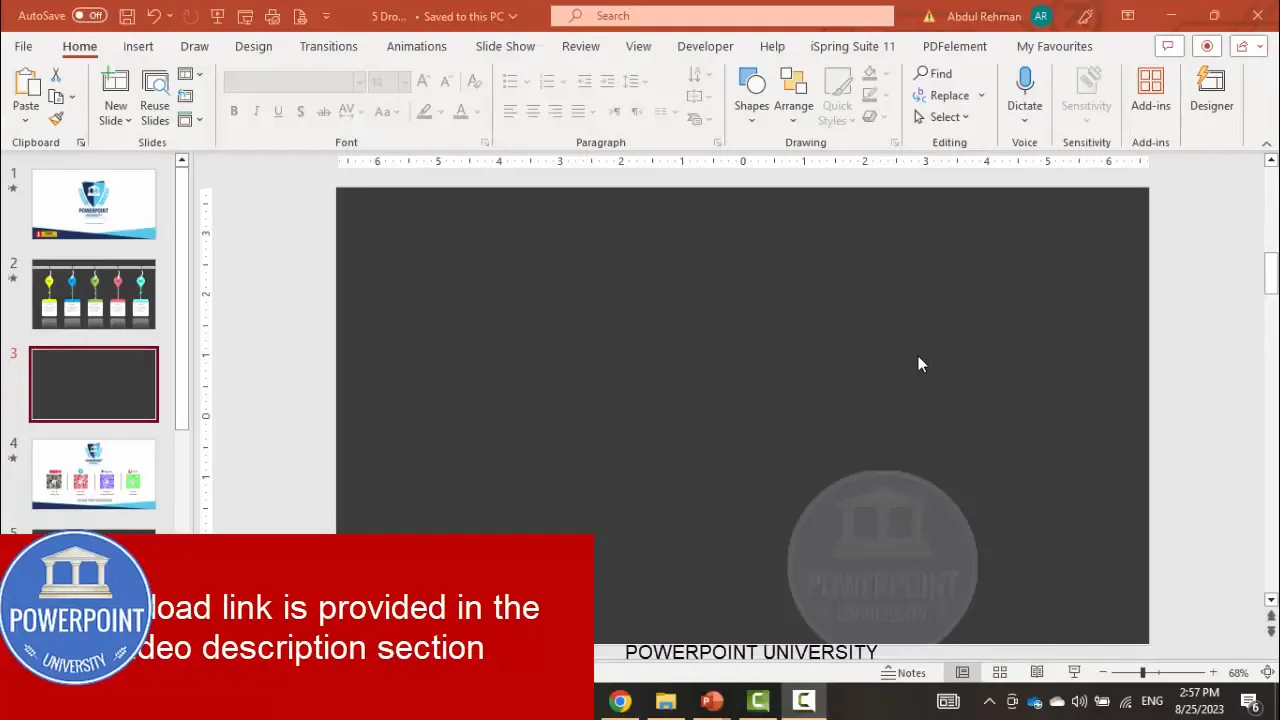Select slide 4 thumbnail
This screenshot has height=720, width=1280.
(94, 474)
